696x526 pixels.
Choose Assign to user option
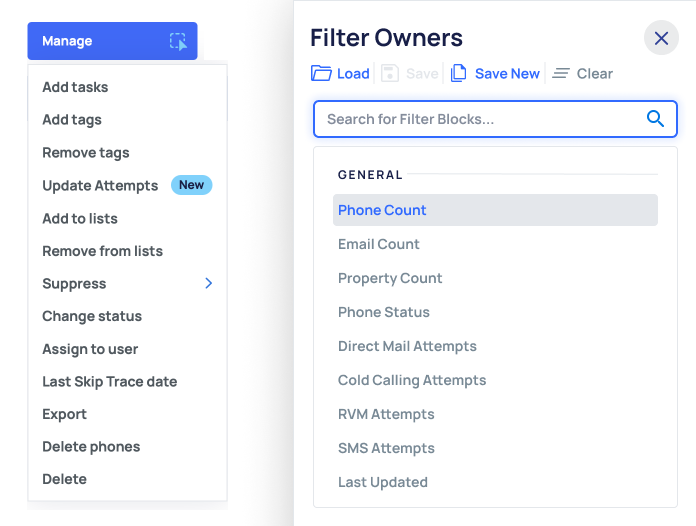pyautogui.click(x=90, y=349)
